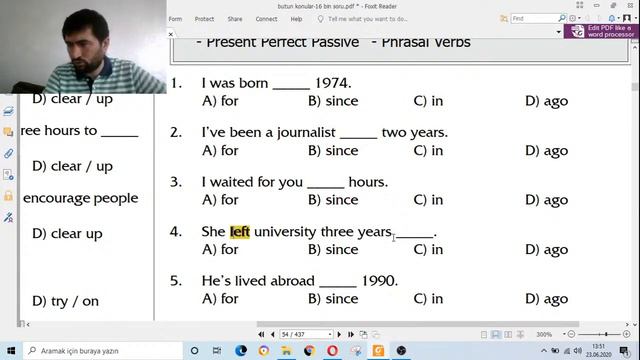Open Opera browser from taskbar
Viewport: 640px width, 360px height.
point(332,351)
